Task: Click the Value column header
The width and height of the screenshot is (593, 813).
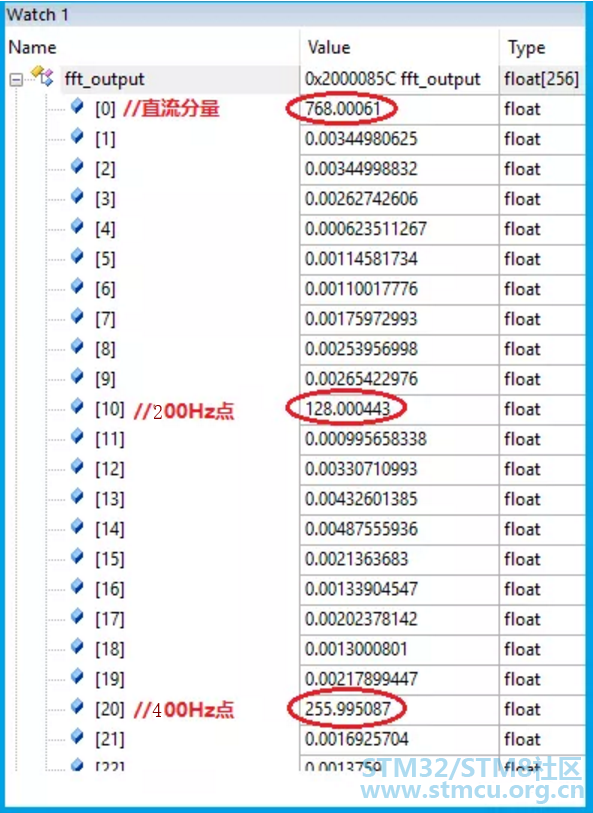Action: pos(329,48)
